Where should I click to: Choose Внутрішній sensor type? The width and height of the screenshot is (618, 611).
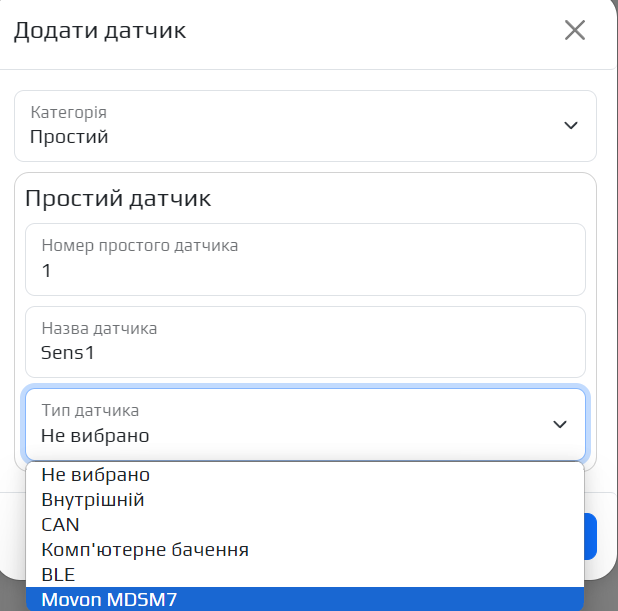point(93,499)
